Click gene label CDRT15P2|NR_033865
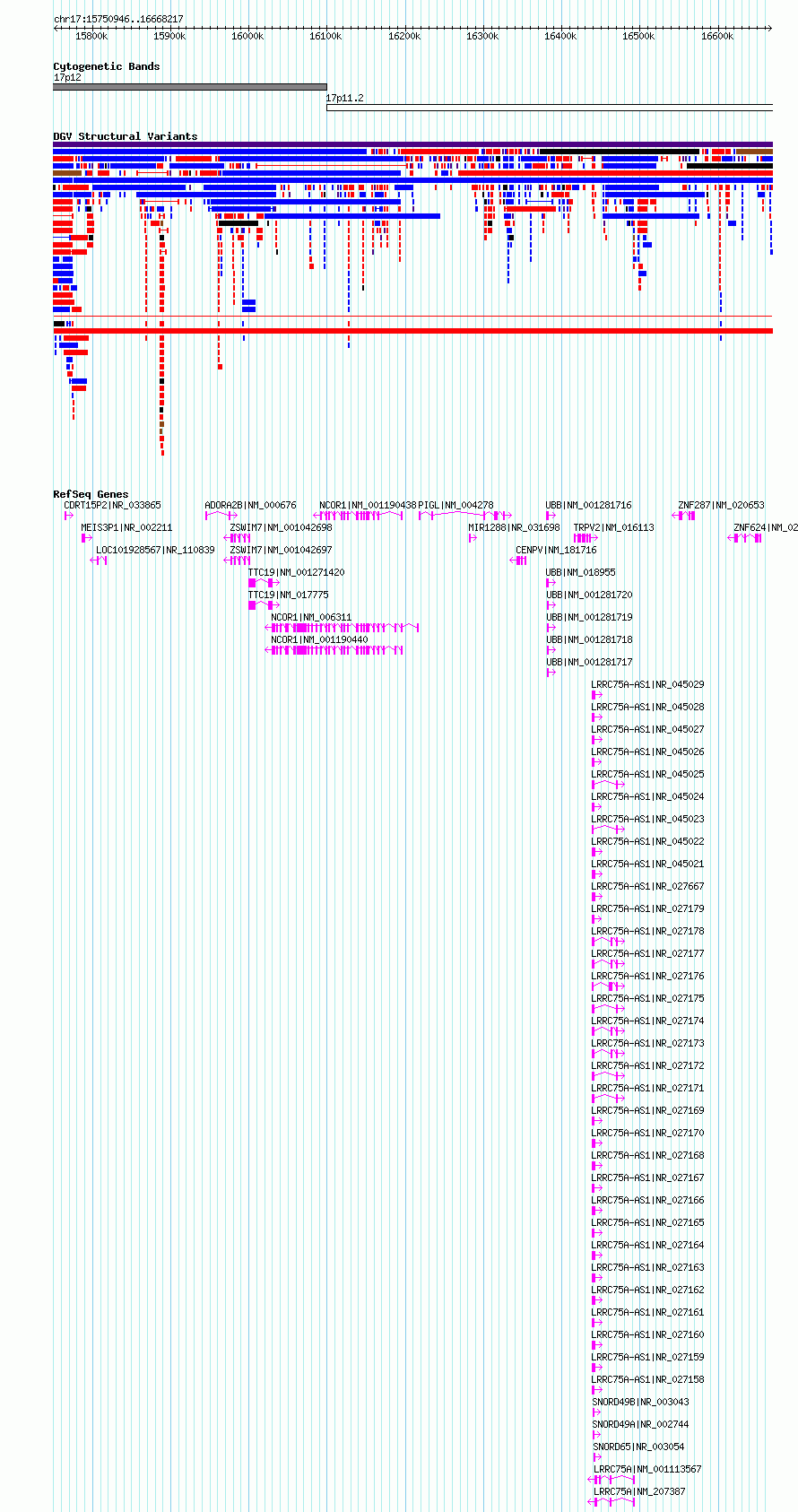Viewport: 798px width, 1512px height. pyautogui.click(x=113, y=505)
